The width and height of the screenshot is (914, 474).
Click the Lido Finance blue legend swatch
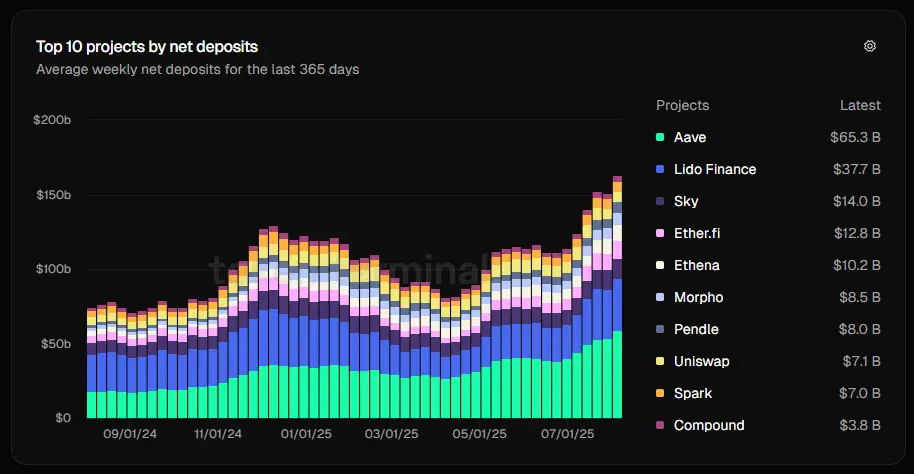(660, 169)
